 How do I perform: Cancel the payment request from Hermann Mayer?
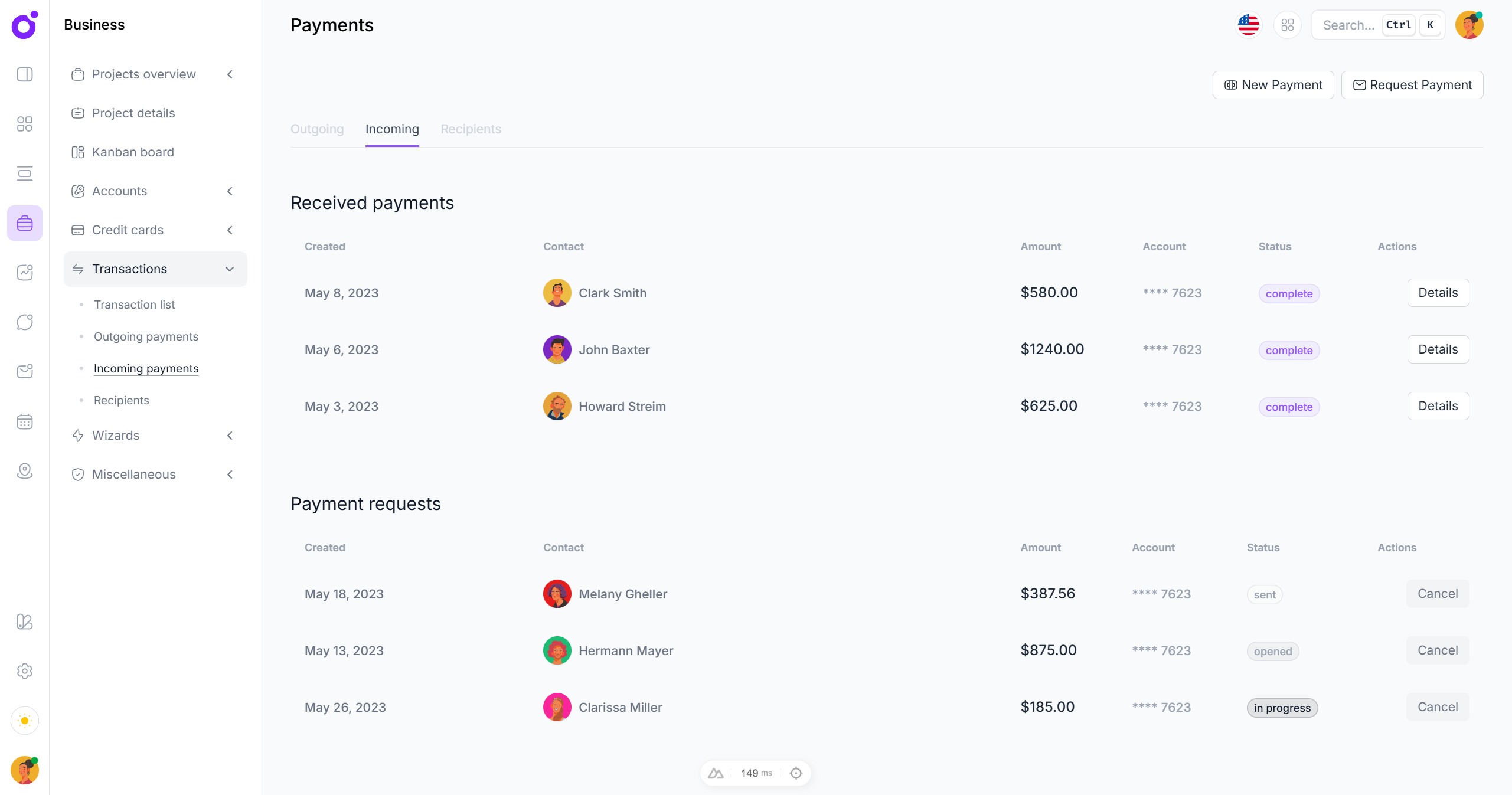coord(1437,650)
